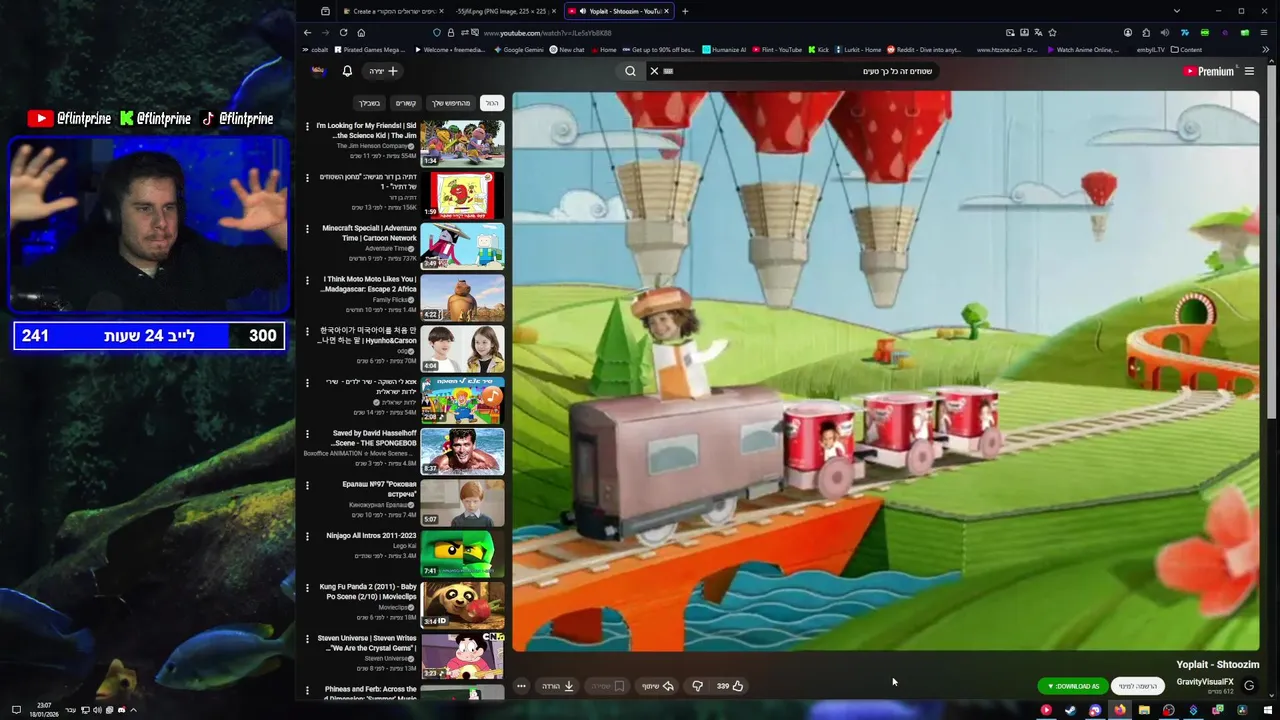1280x720 pixels.
Task: Open the Kick bookmark
Action: tap(819, 49)
